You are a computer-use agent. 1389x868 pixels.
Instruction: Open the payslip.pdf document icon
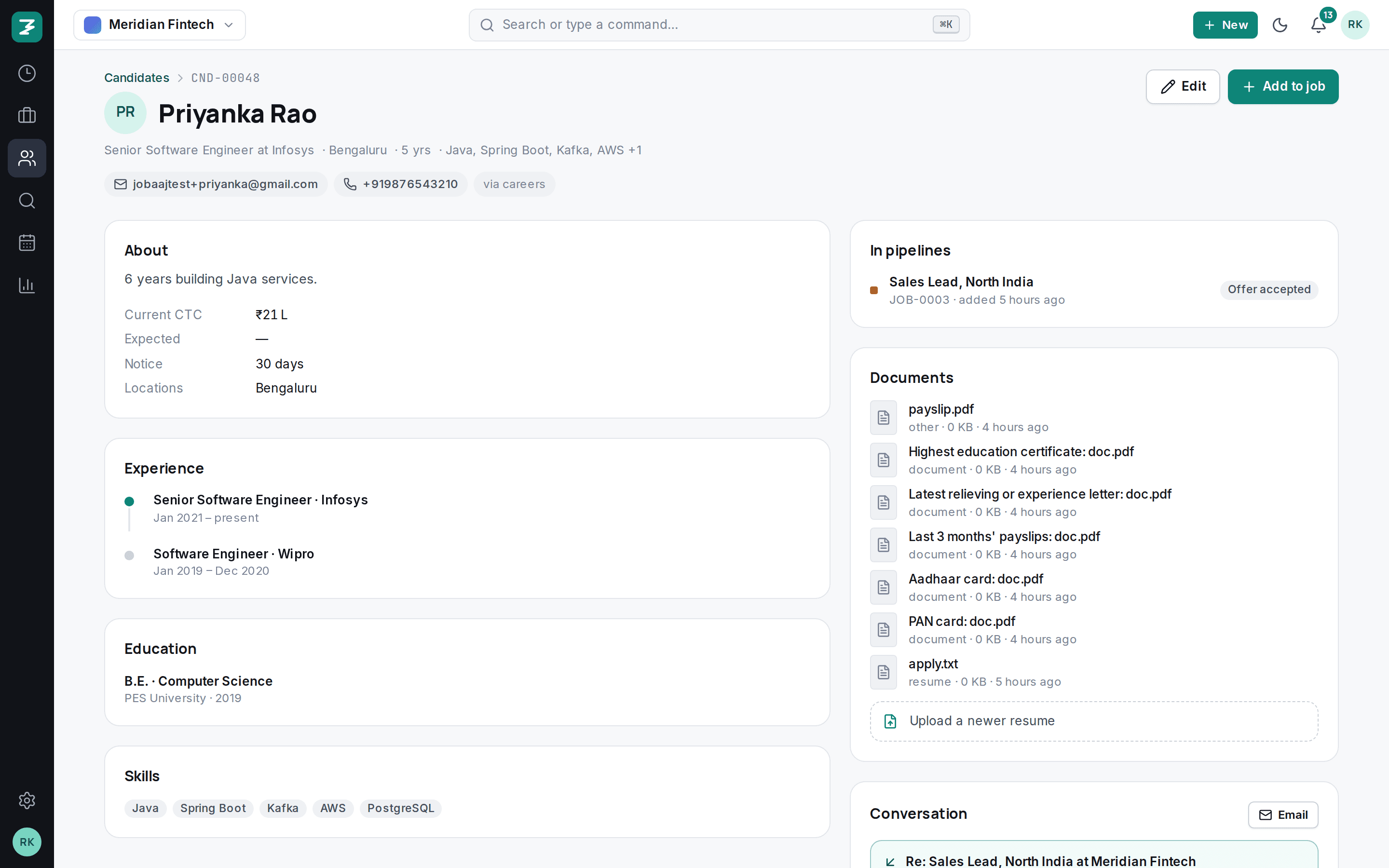pyautogui.click(x=884, y=417)
